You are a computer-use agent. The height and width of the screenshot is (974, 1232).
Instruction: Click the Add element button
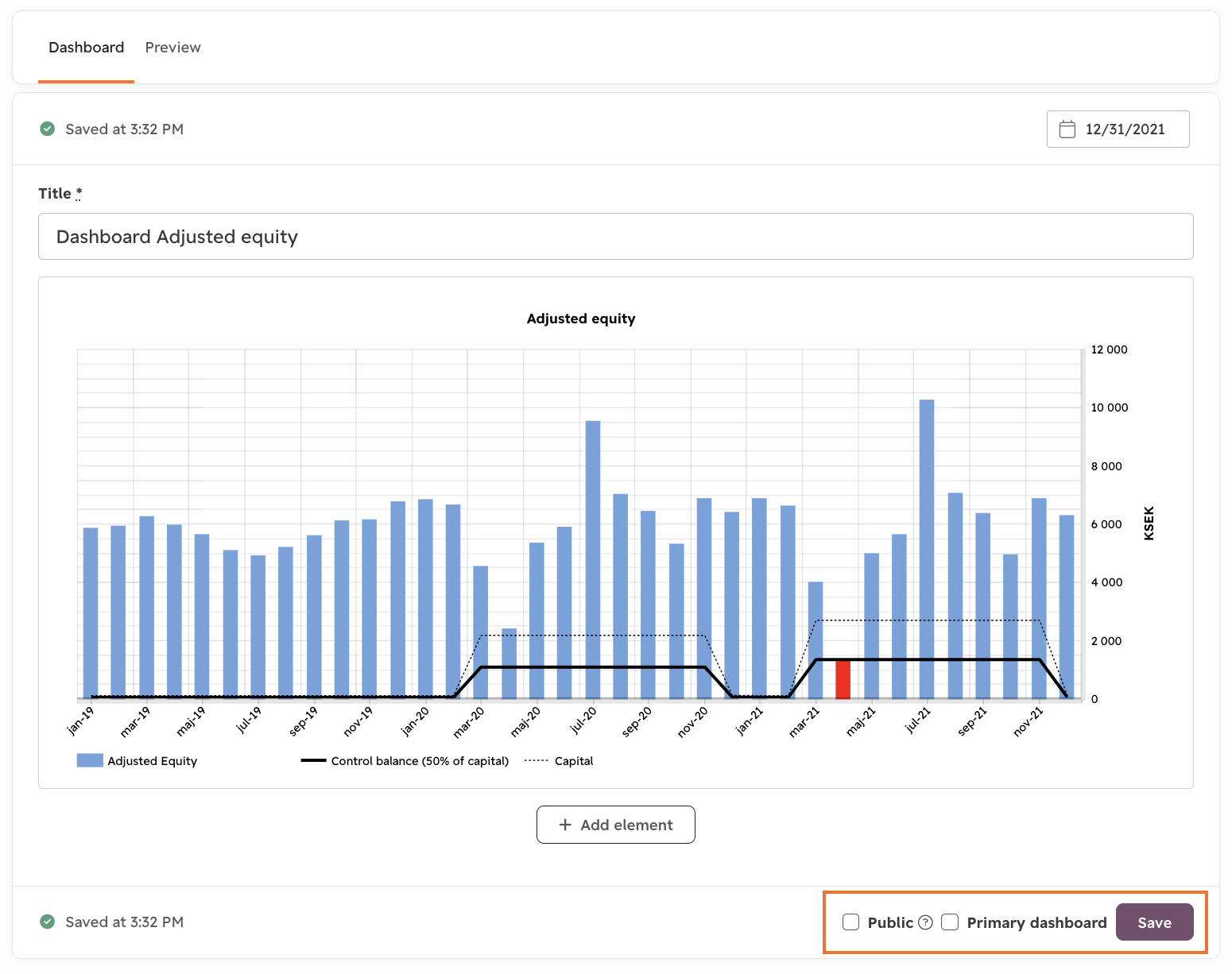coord(616,825)
